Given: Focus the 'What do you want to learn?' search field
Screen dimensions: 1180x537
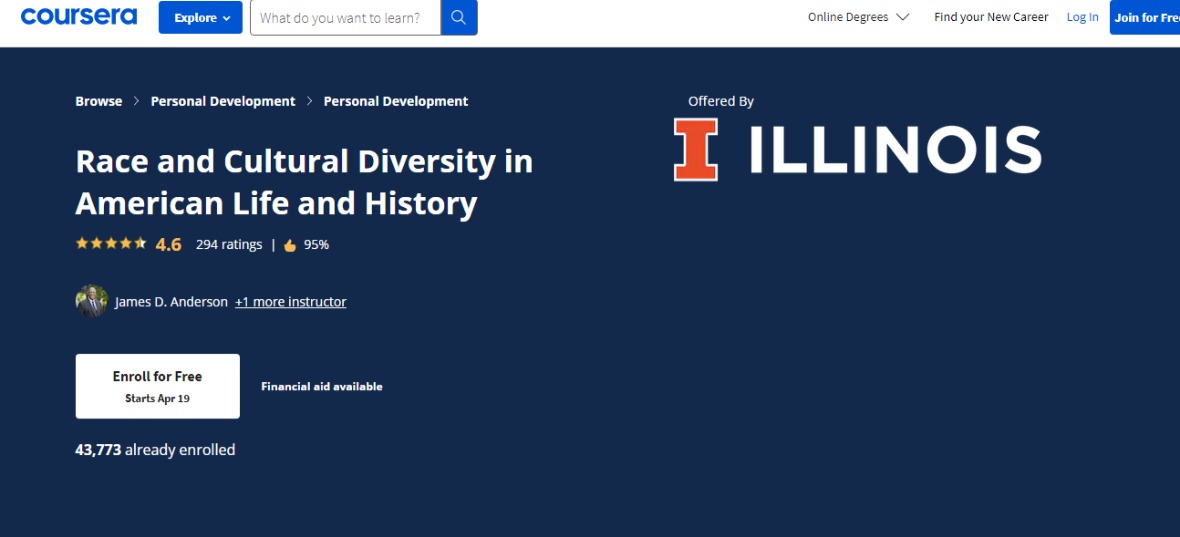Looking at the screenshot, I should (x=345, y=17).
